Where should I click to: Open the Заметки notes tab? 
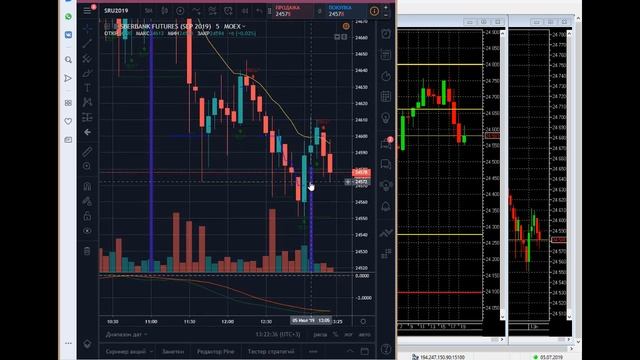(173, 351)
